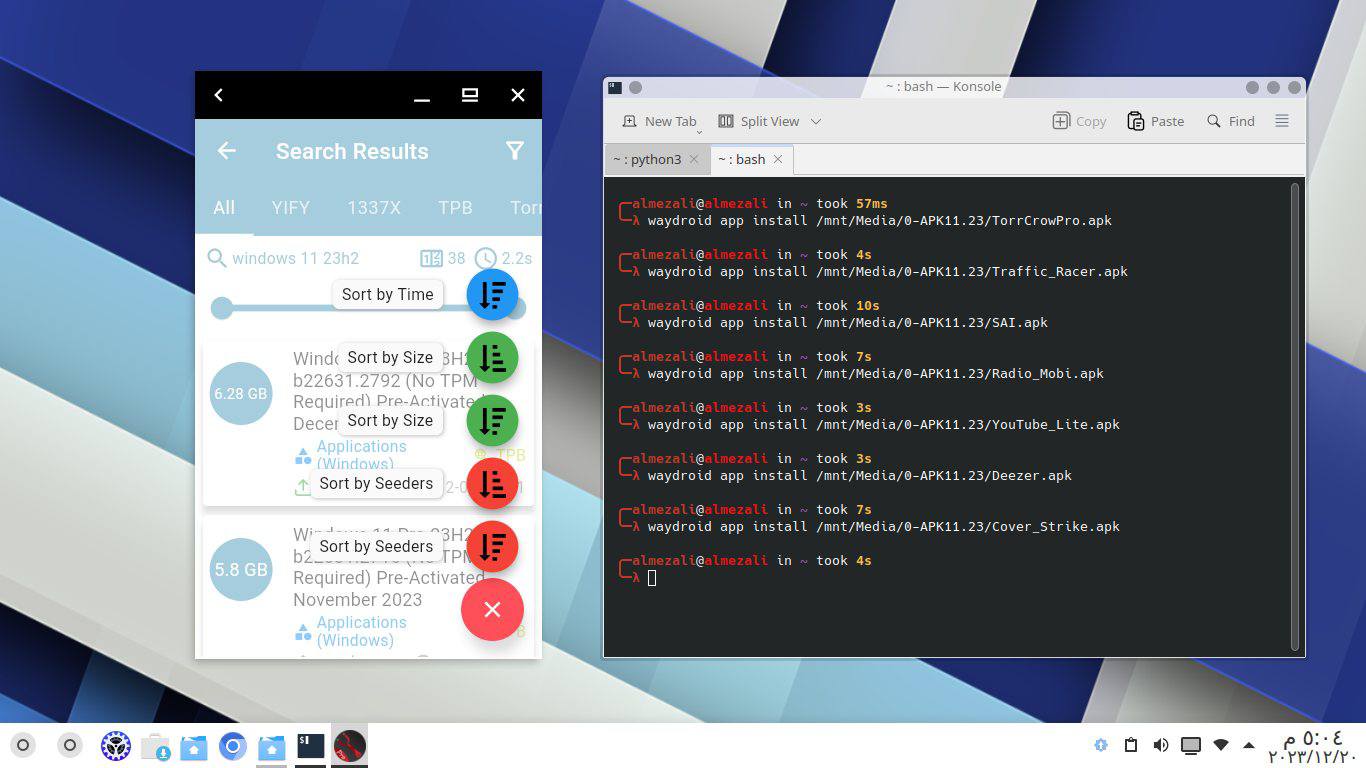
Task: Click green ascending Sort by Size icon
Action: point(492,357)
